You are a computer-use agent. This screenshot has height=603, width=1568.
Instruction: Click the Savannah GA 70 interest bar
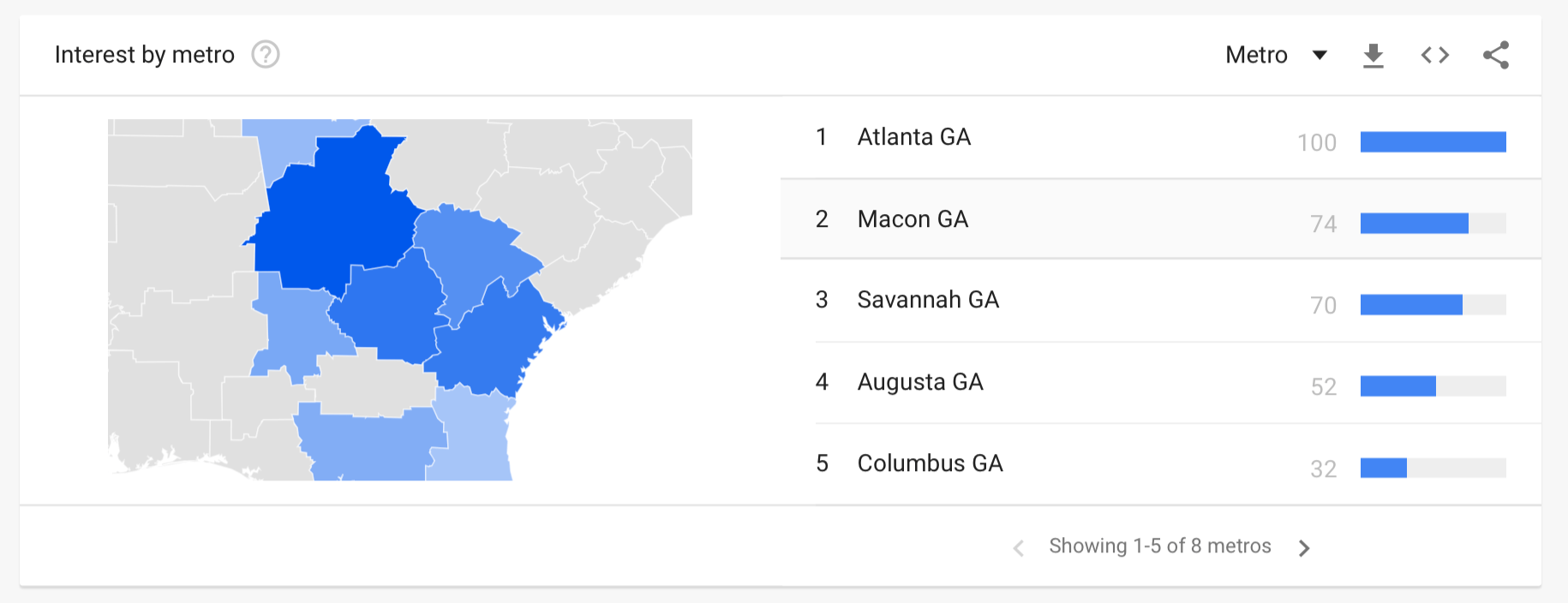(x=1411, y=305)
